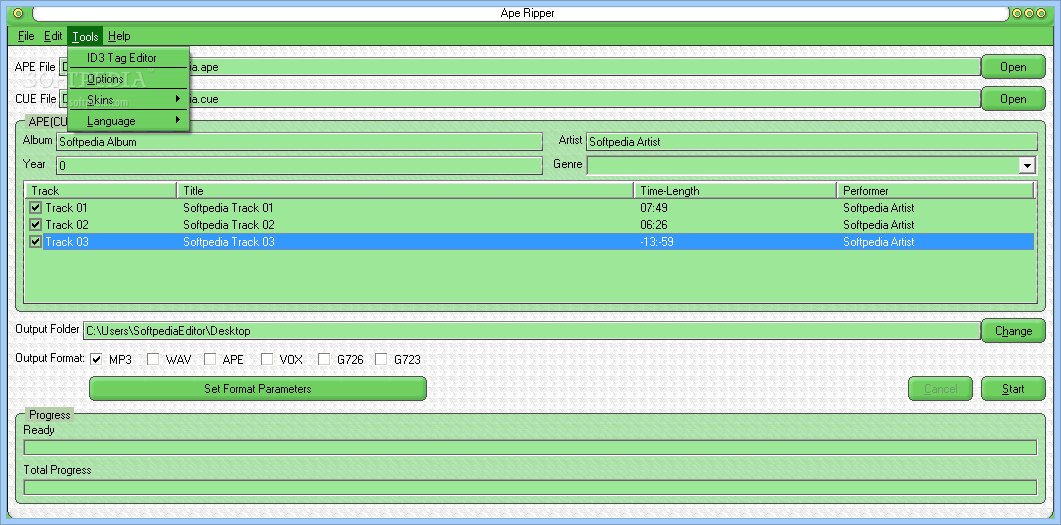Click time-length value 06:26

(x=653, y=225)
